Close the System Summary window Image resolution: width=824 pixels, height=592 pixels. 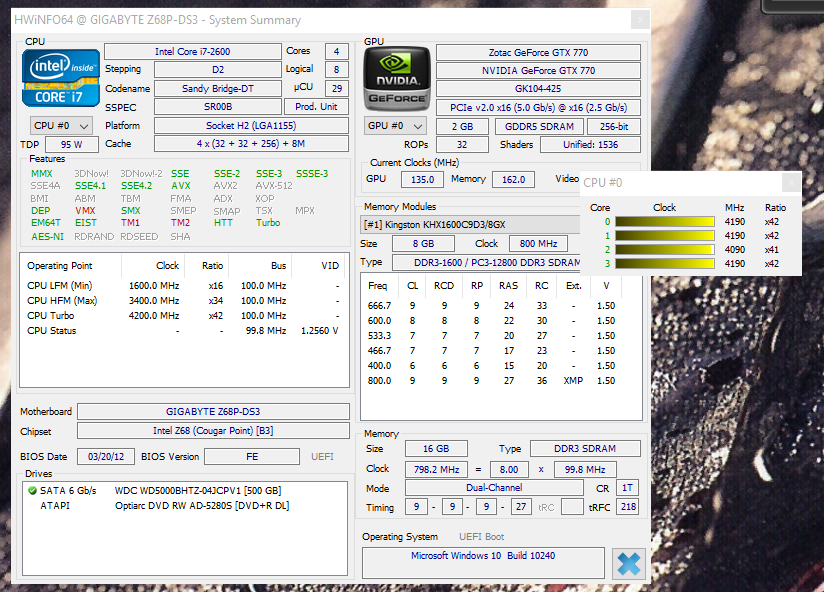(x=640, y=20)
